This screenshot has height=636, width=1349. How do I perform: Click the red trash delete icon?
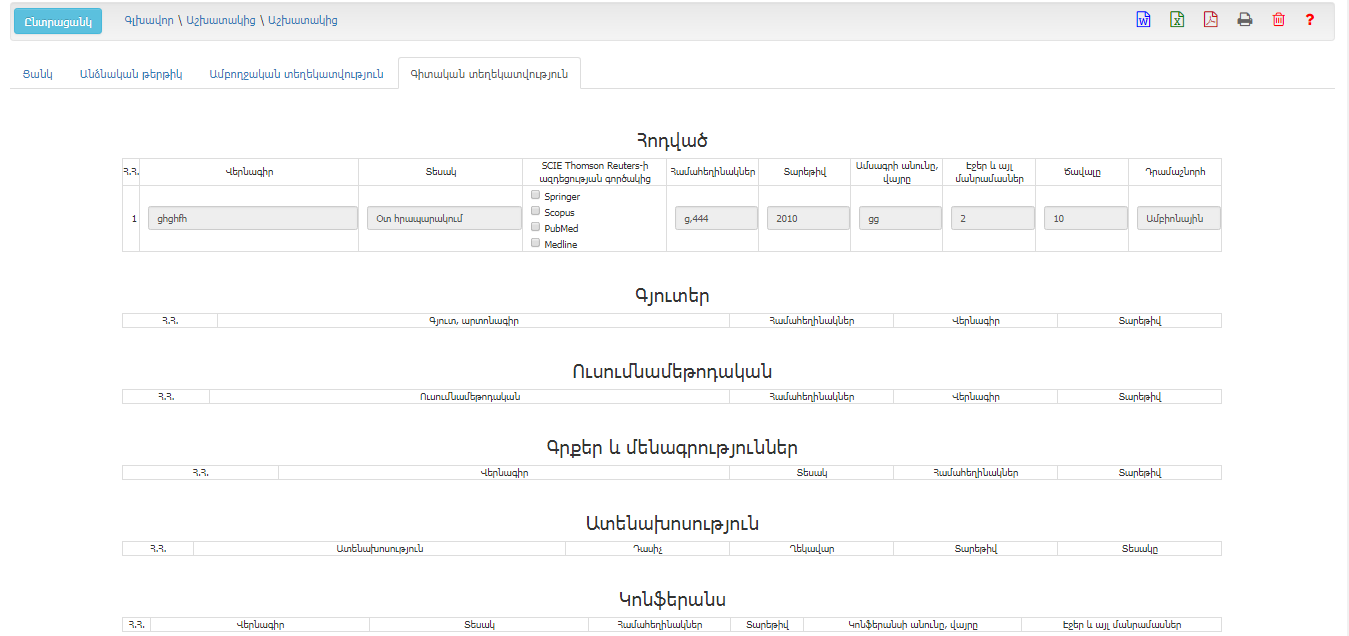pos(1278,20)
